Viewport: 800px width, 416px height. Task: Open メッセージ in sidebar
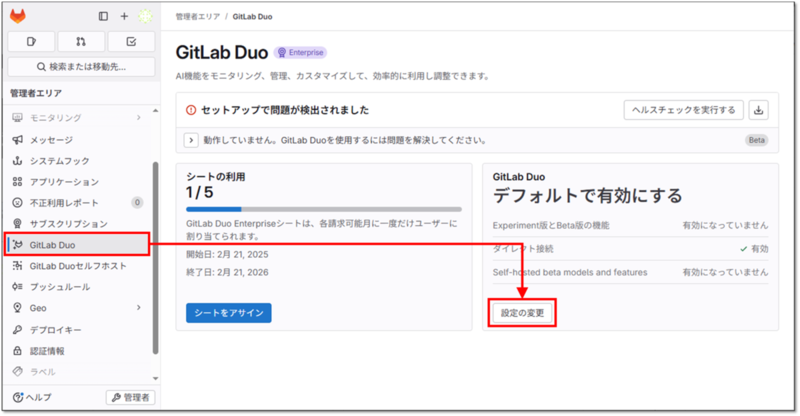(x=77, y=140)
